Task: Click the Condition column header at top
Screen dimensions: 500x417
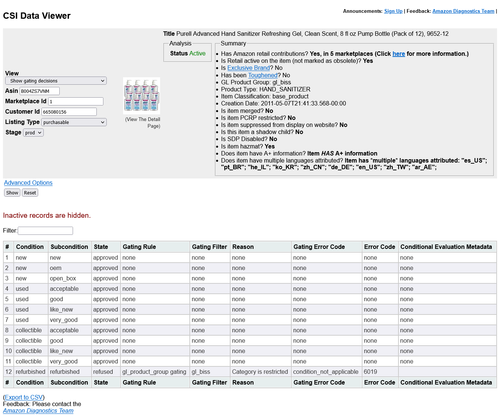Action: [x=30, y=247]
